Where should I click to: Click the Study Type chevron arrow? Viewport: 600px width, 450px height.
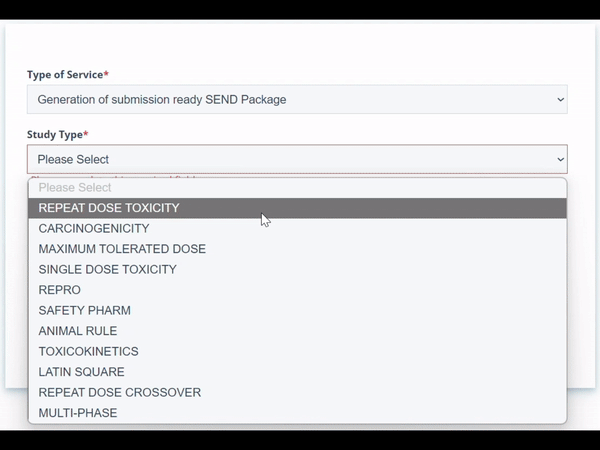tap(560, 159)
